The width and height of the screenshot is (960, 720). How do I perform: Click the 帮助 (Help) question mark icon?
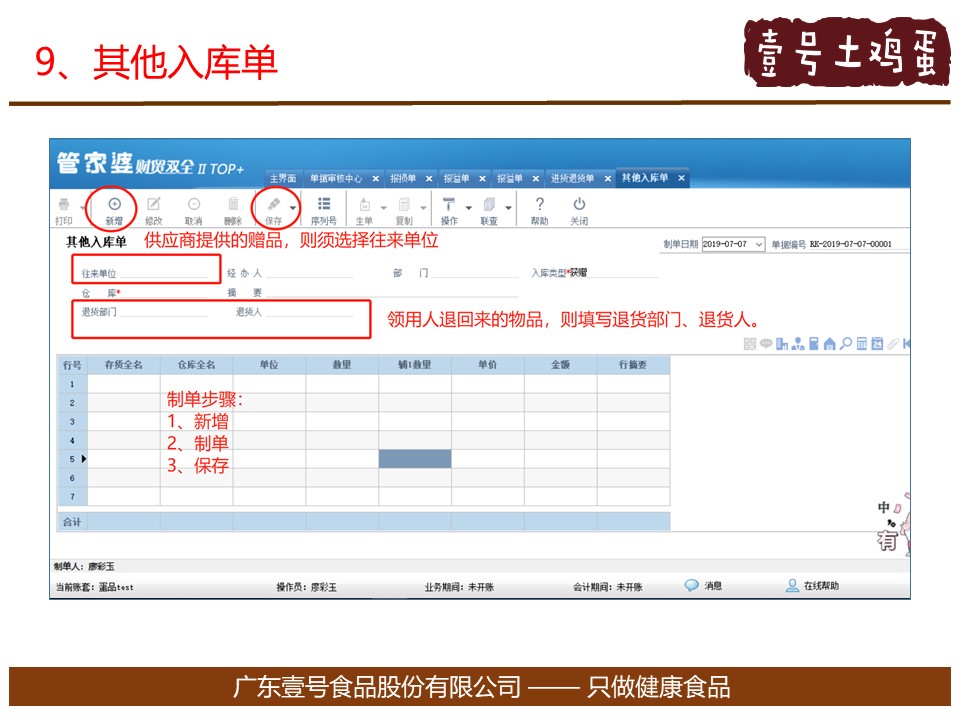pyautogui.click(x=539, y=204)
